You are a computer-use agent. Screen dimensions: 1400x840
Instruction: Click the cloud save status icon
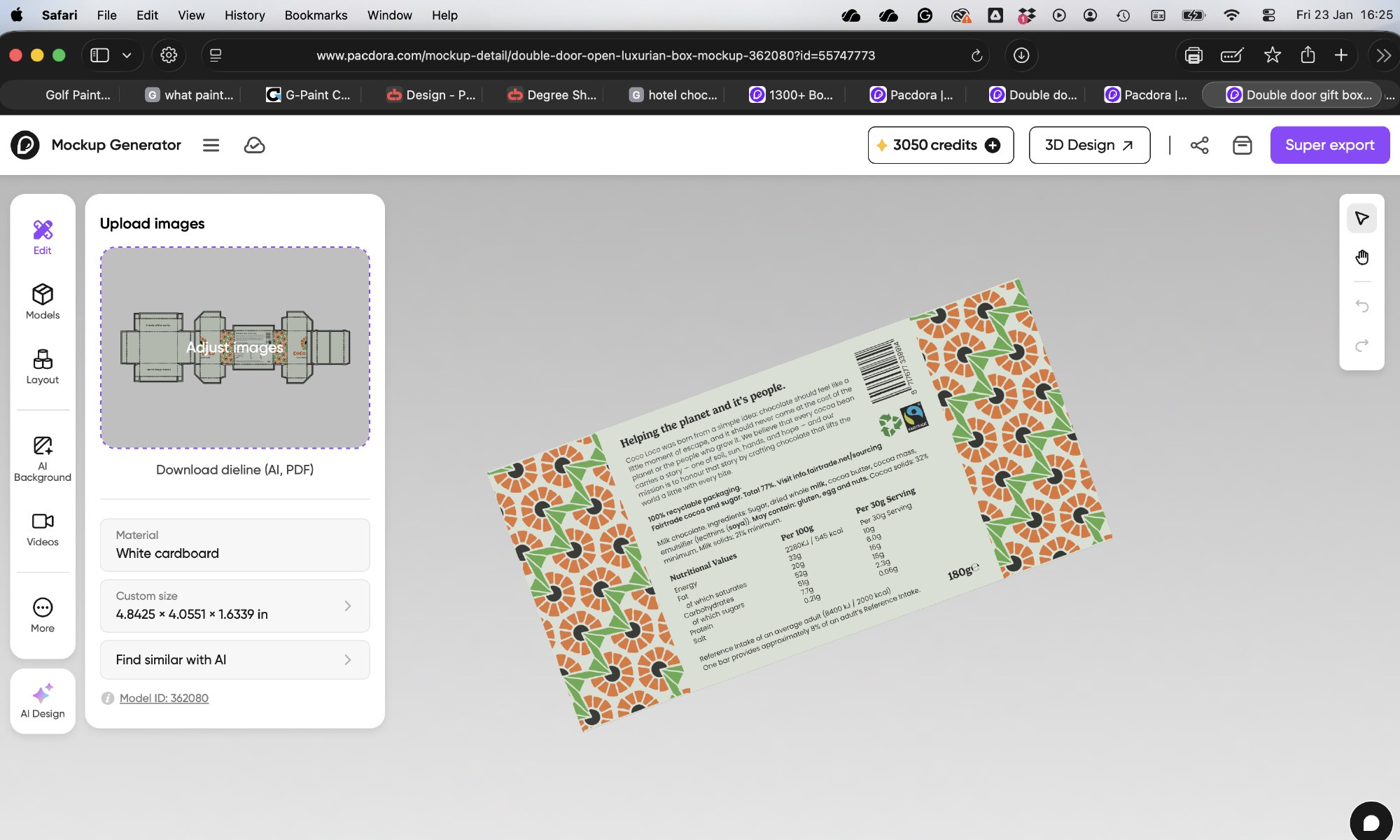click(254, 145)
